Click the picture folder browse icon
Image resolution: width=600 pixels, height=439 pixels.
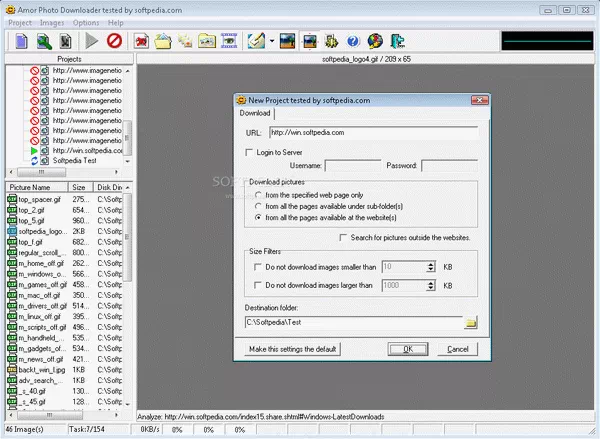click(207, 41)
